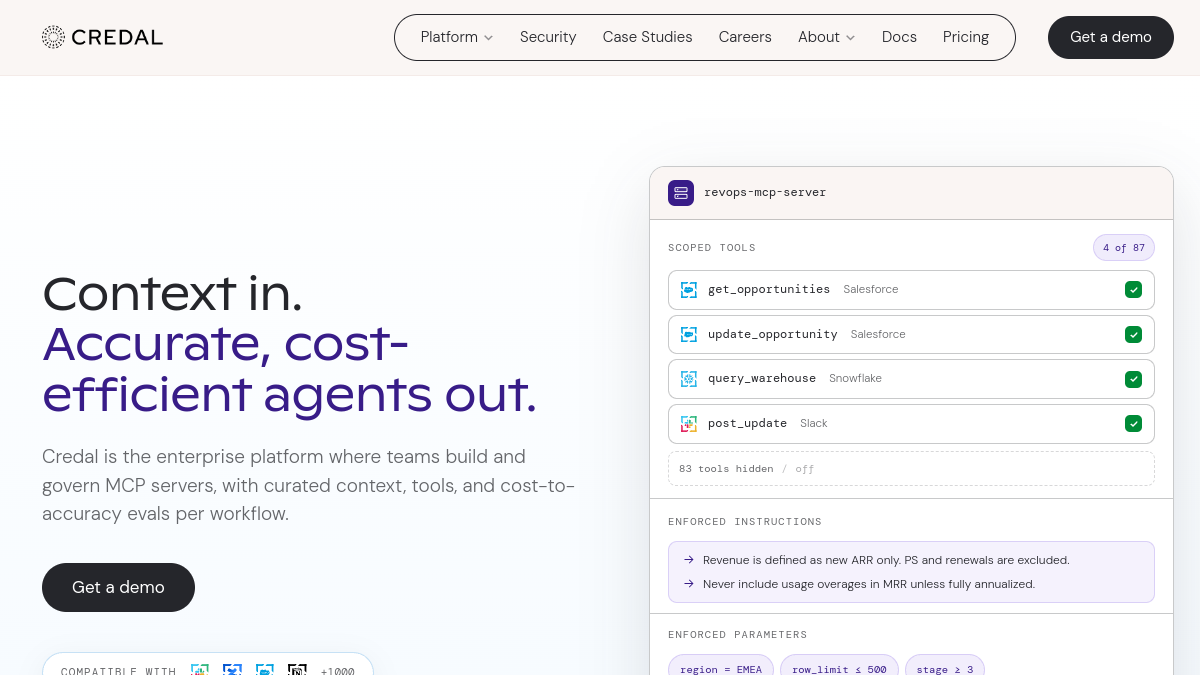Click the get_opportunities tool name
Viewport: 1200px width, 675px height.
pos(769,289)
